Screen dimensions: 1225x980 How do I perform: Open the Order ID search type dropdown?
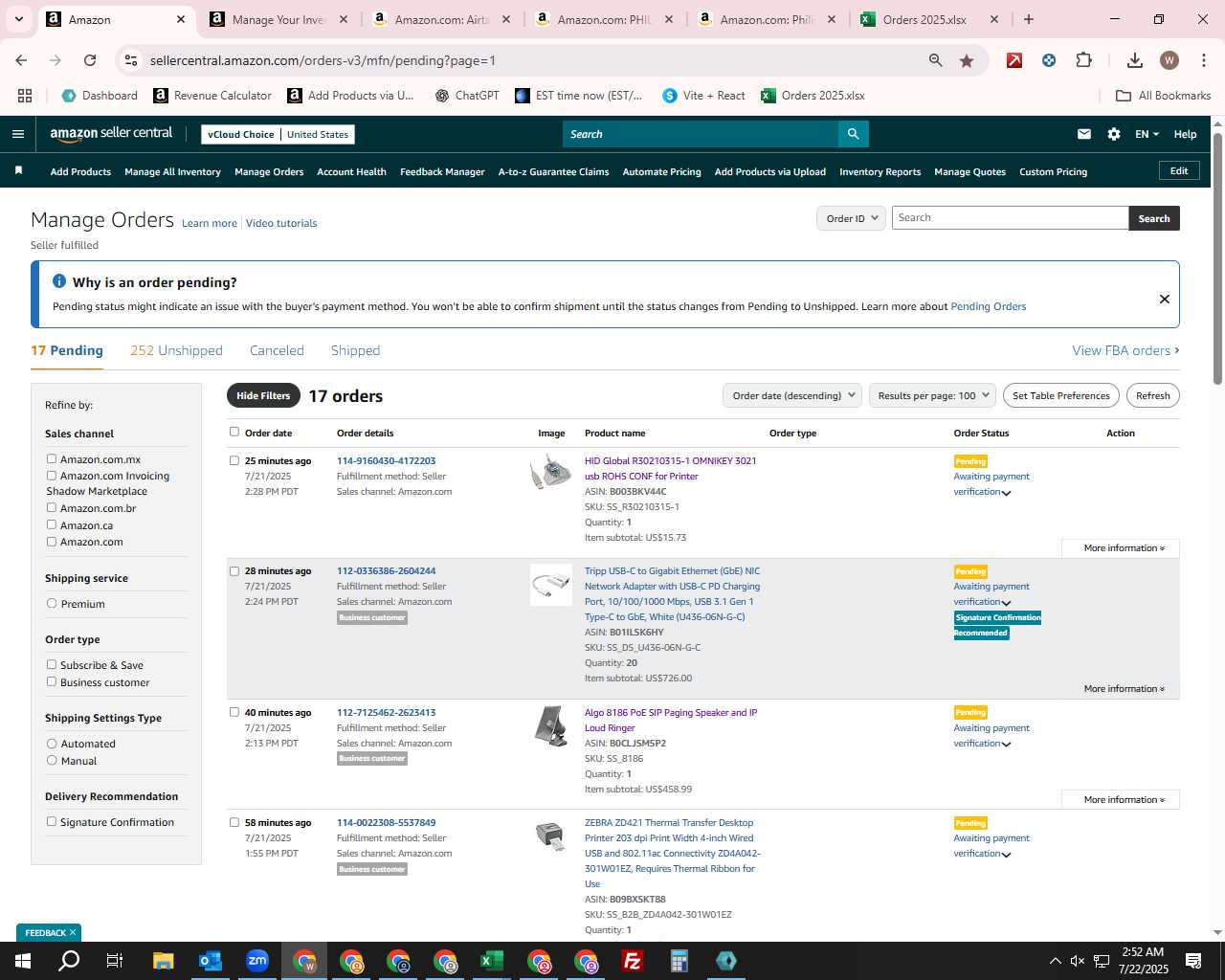pos(851,218)
